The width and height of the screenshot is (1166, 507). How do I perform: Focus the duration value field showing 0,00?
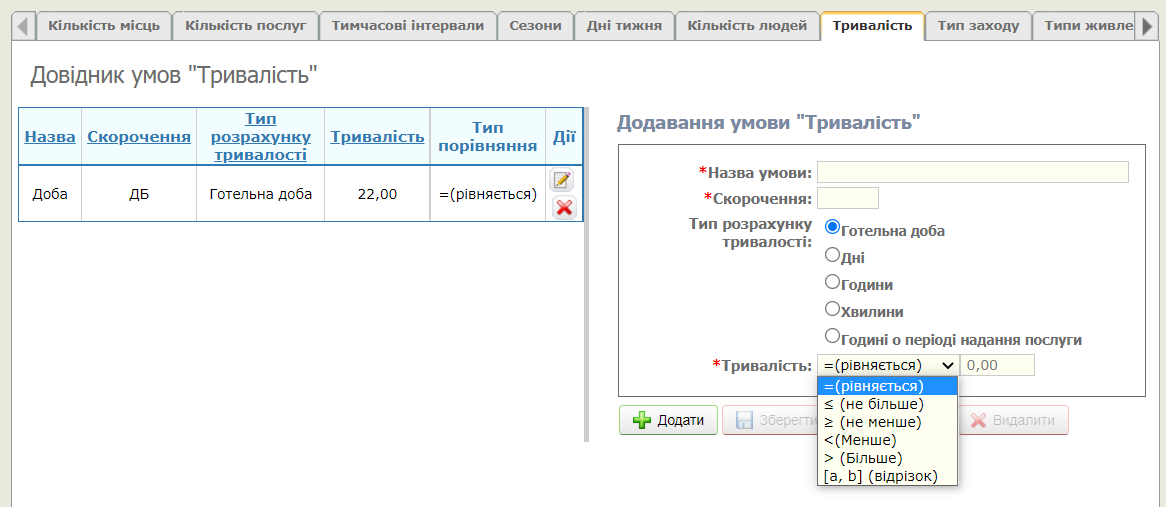point(996,365)
